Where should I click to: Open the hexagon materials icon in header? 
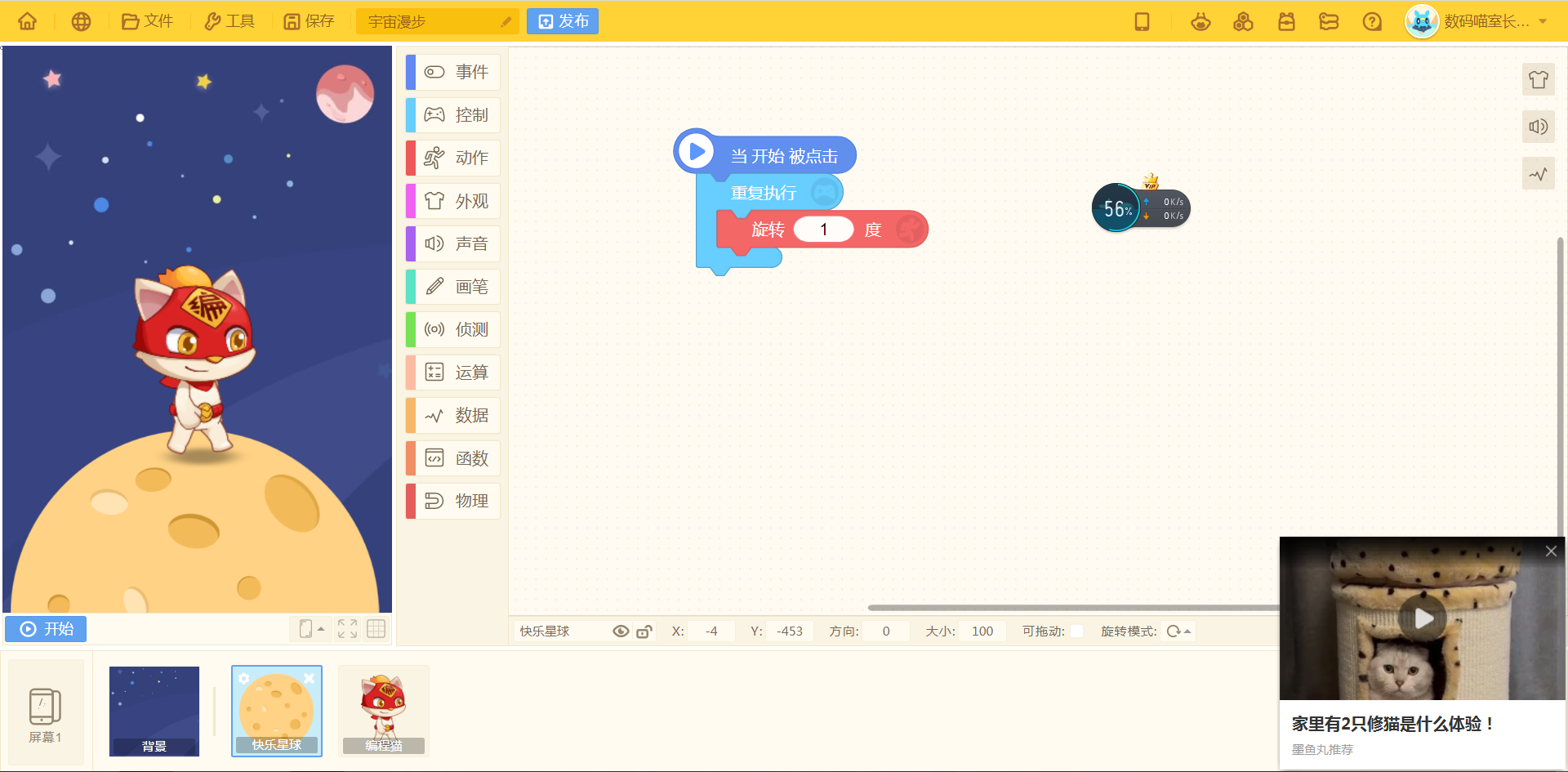coord(1243,21)
